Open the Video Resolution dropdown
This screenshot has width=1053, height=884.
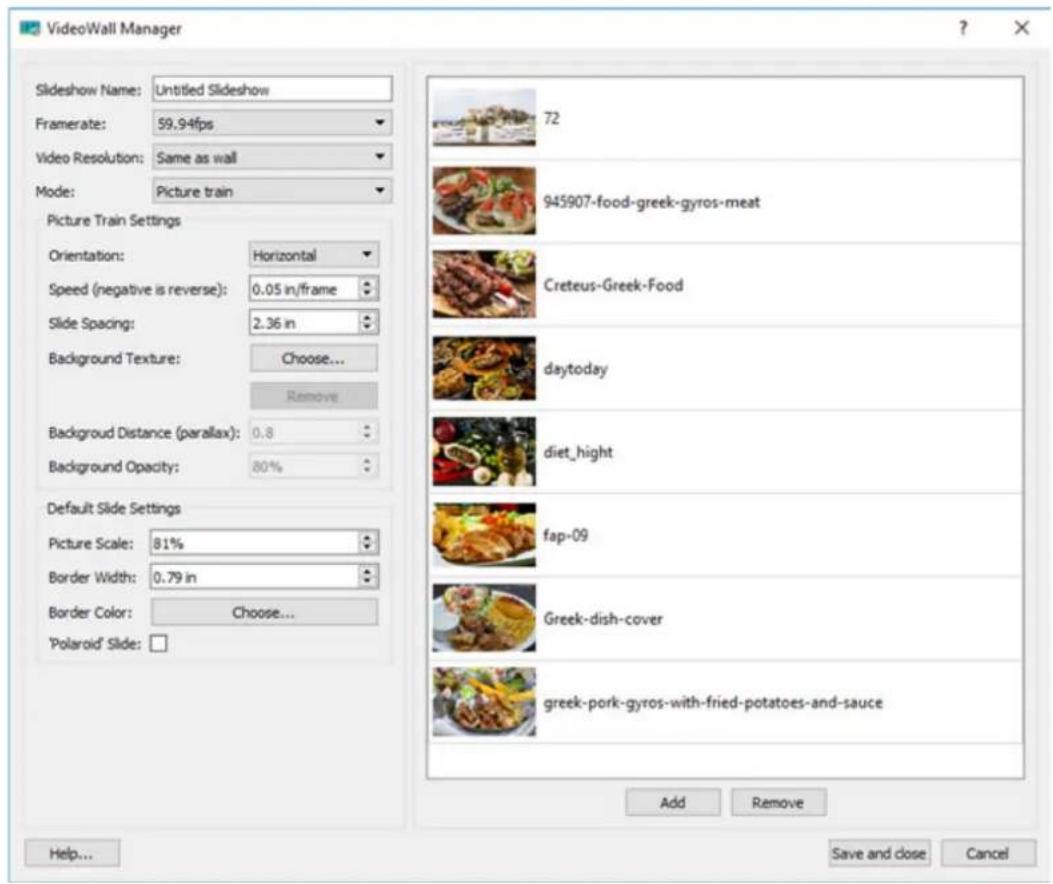pos(272,157)
